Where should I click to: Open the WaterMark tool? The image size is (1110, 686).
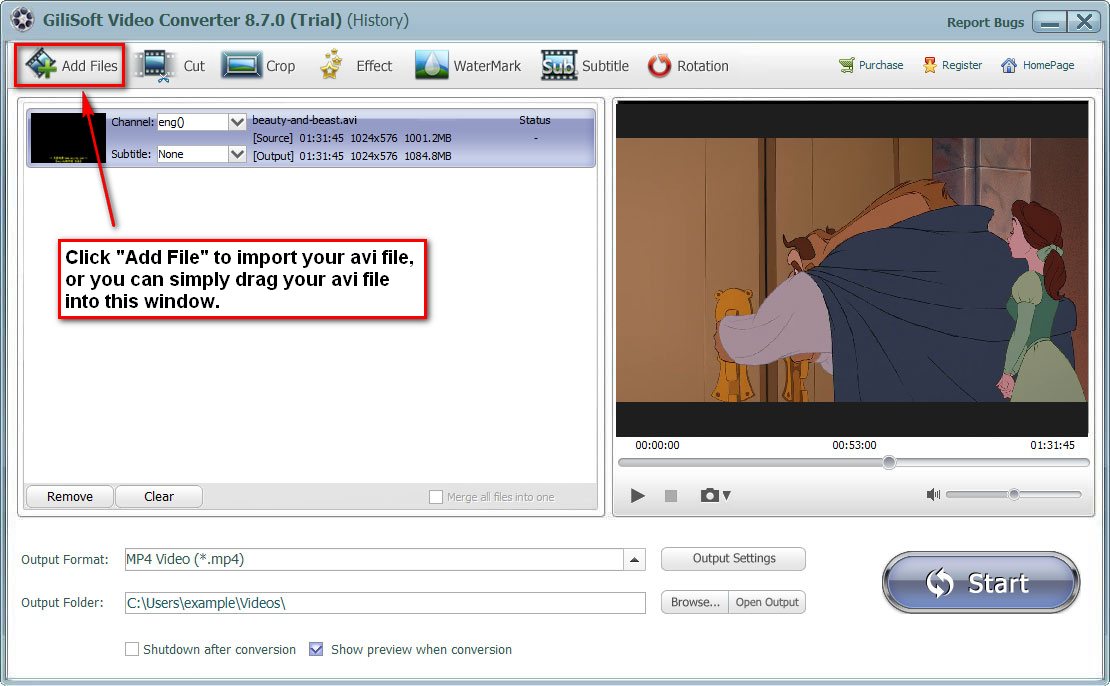tap(468, 66)
